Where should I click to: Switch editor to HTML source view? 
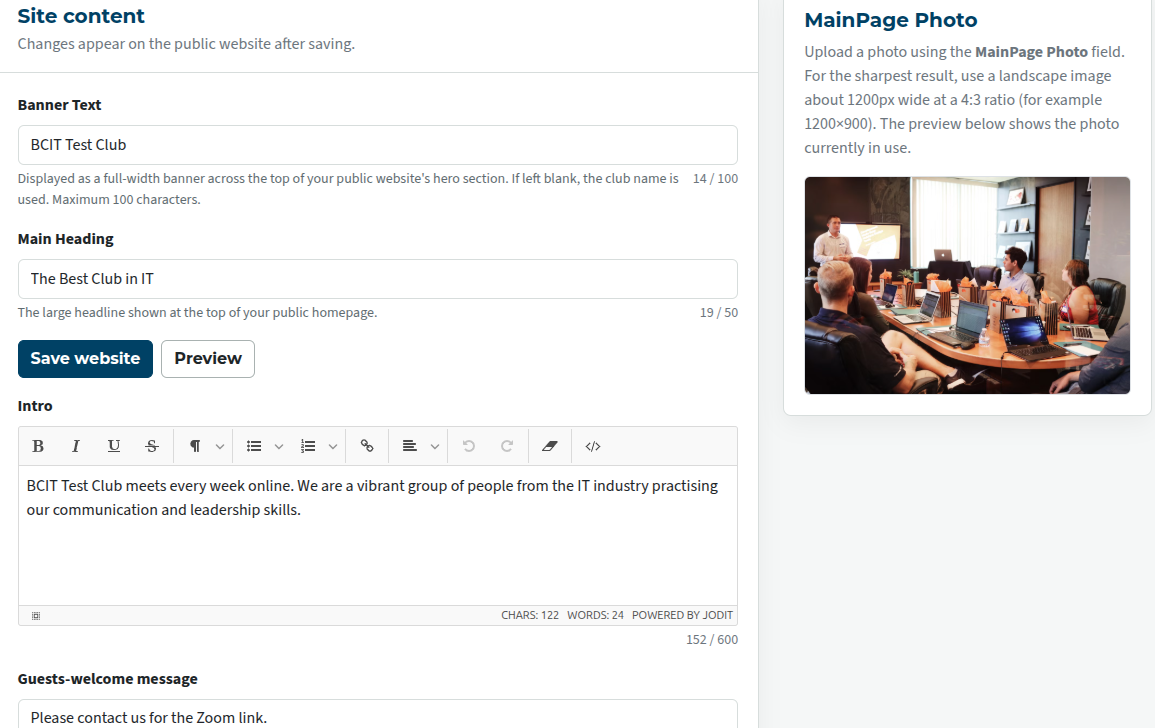[593, 446]
